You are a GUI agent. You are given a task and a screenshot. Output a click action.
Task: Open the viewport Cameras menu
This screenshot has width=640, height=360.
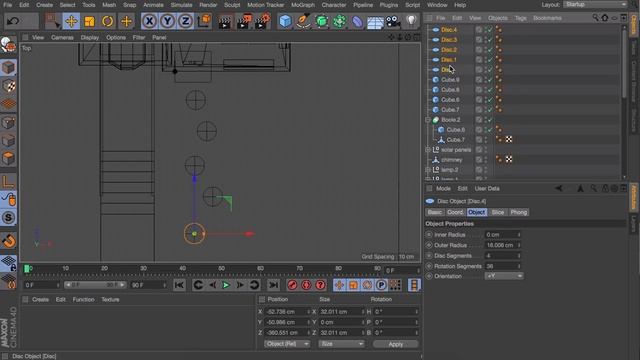[62, 37]
